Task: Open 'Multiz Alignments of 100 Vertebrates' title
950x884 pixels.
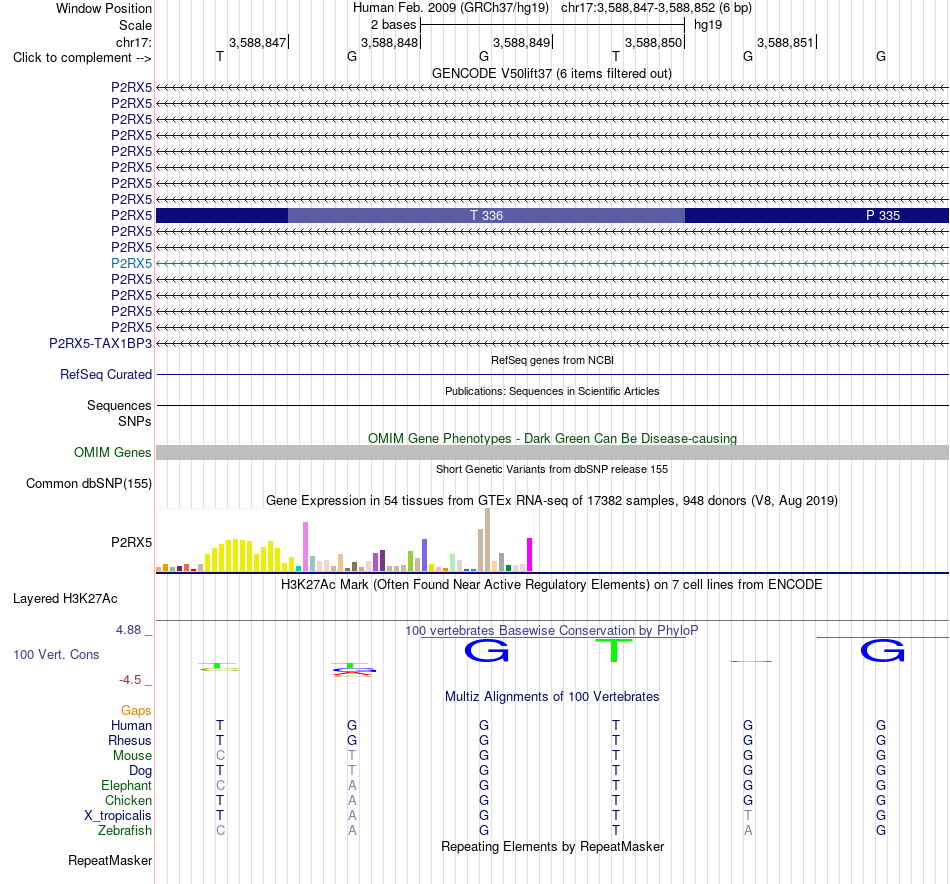Action: tap(552, 696)
